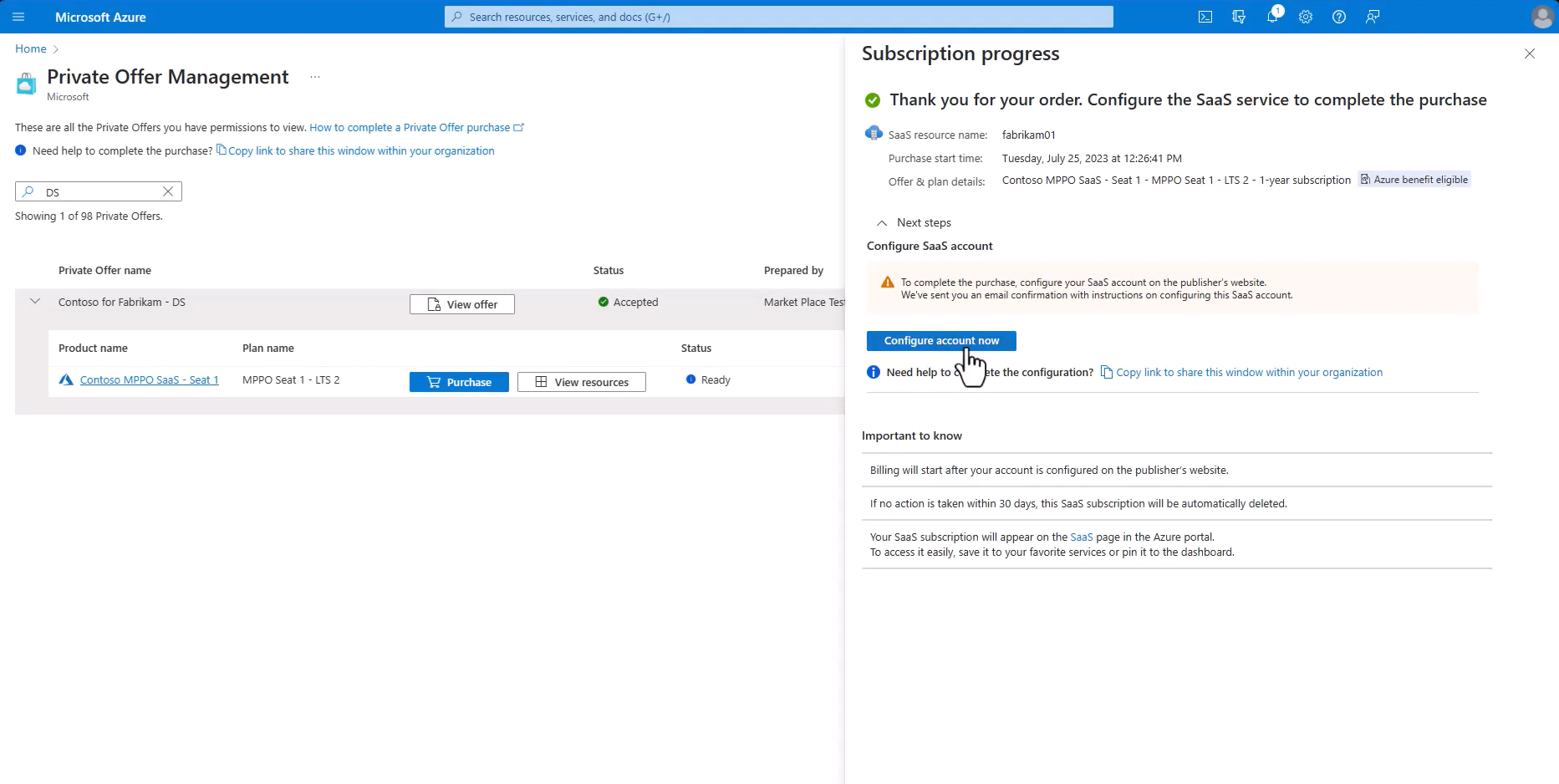Select the 'fabrikam01' resource name text
1559x784 pixels.
(x=1029, y=135)
